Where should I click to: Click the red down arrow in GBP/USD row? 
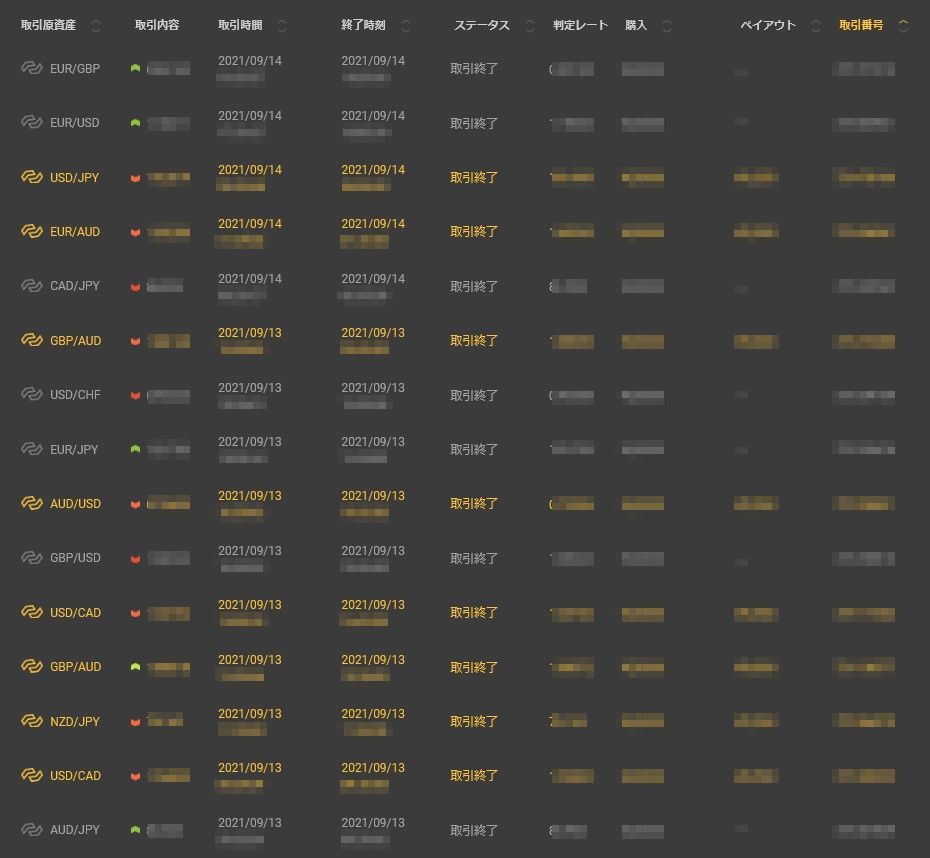tap(135, 558)
